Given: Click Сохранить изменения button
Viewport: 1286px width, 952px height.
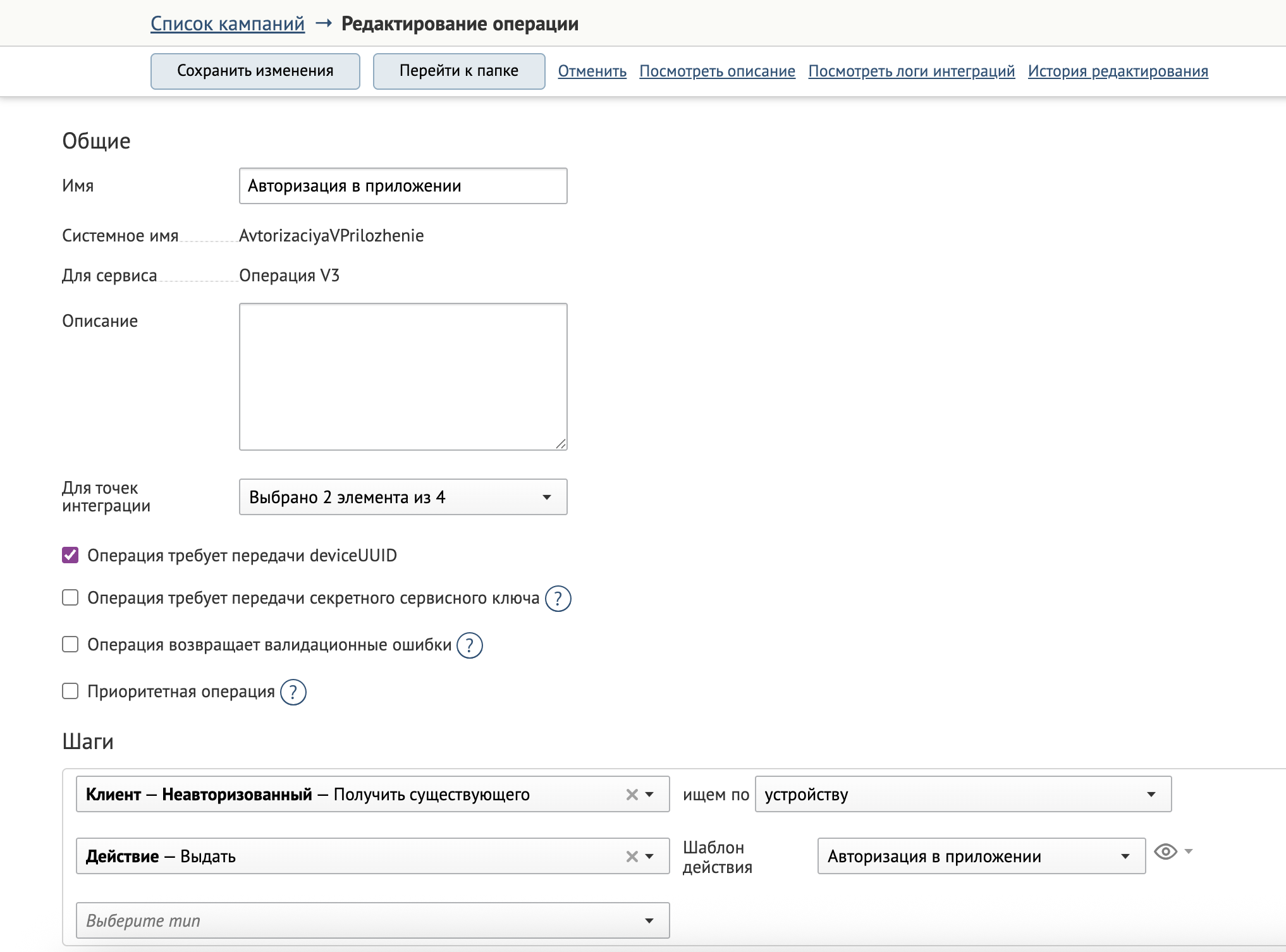Looking at the screenshot, I should 255,71.
